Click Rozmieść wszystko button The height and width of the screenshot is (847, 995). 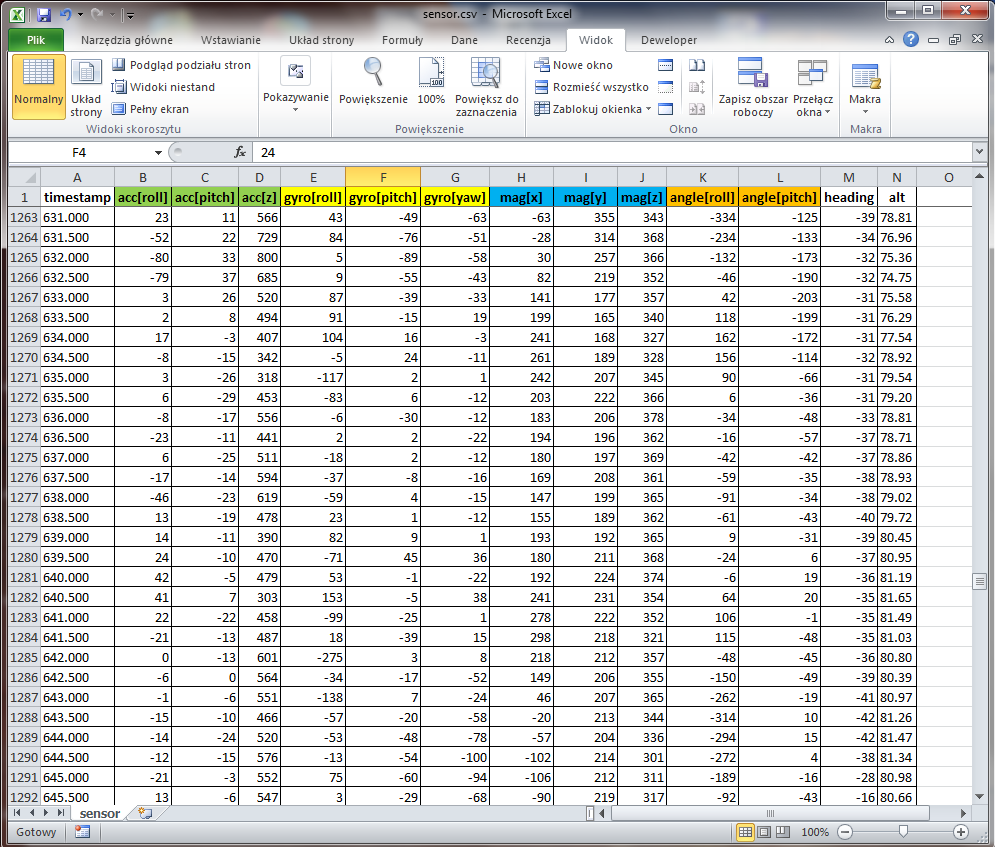point(591,87)
